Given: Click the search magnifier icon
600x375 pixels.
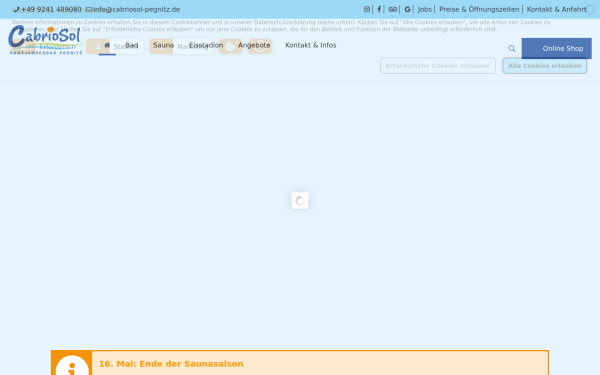Looking at the screenshot, I should coord(512,49).
